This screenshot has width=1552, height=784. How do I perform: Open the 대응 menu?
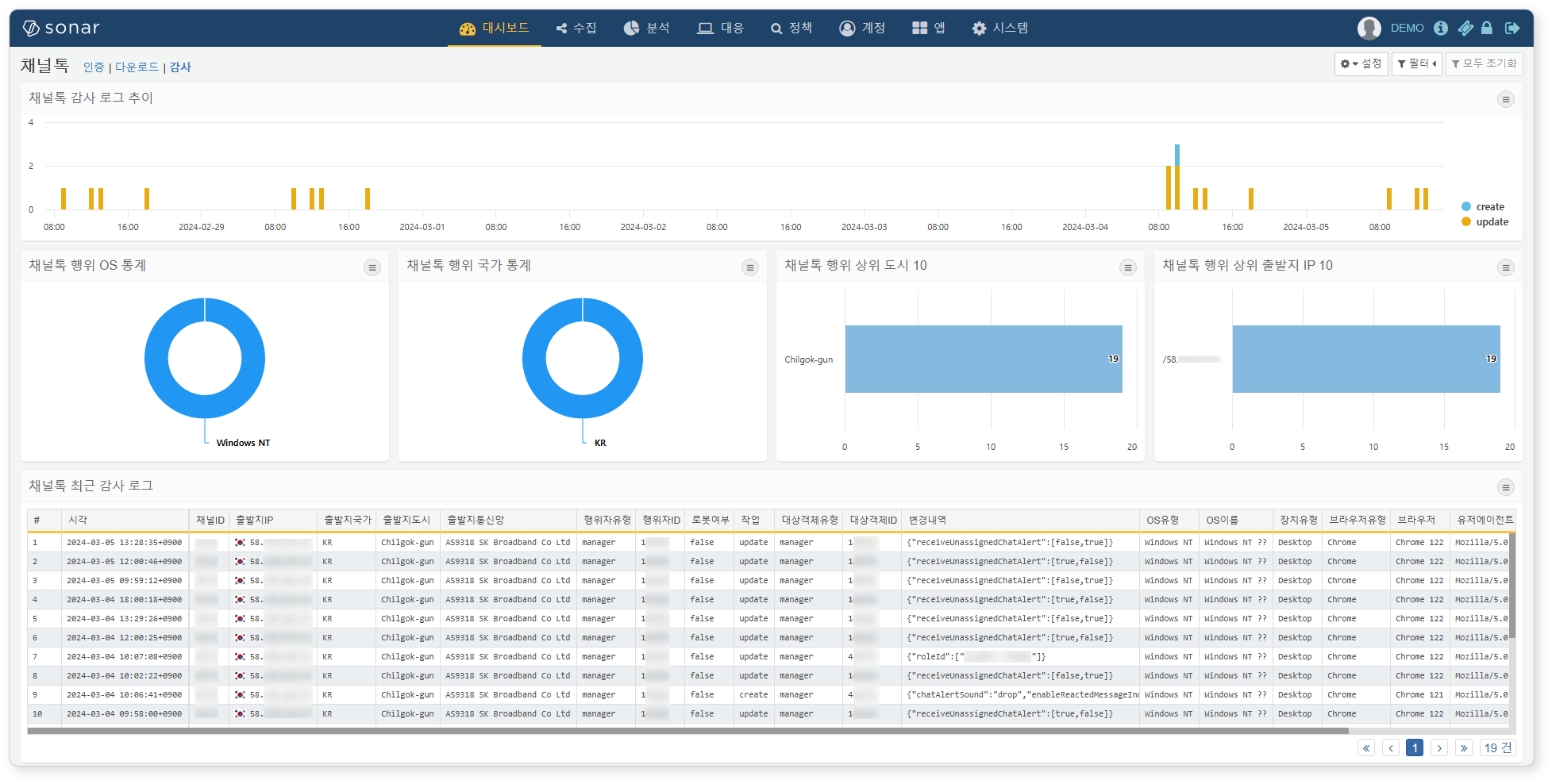720,28
